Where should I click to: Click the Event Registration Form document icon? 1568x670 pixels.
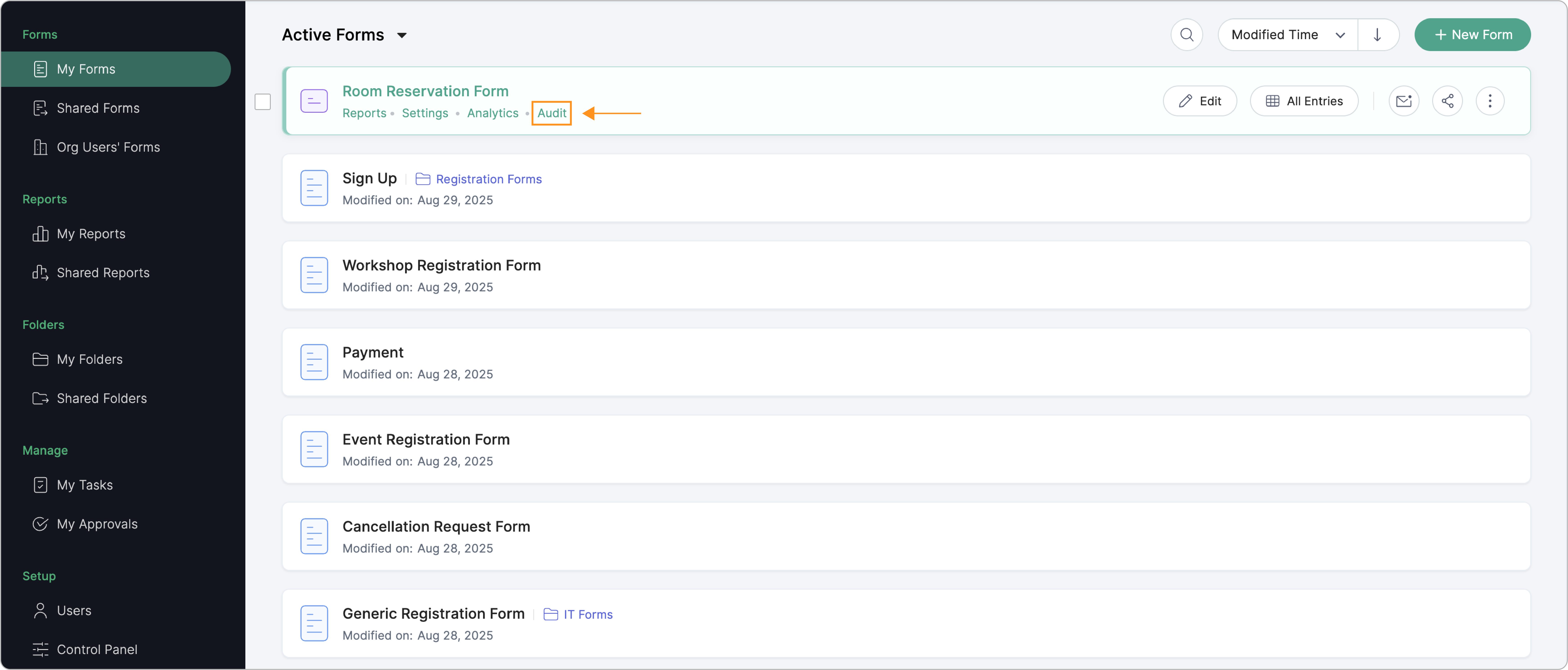(x=314, y=450)
